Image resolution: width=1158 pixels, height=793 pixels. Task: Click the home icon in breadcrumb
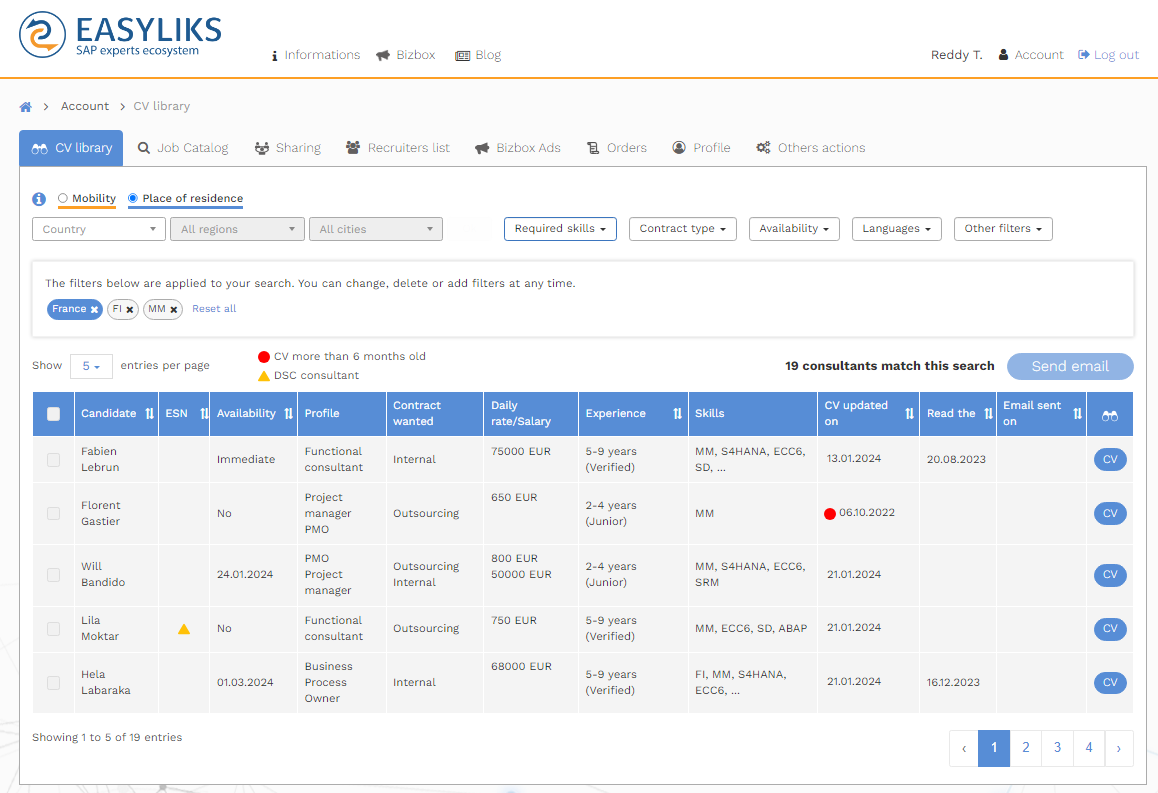pyautogui.click(x=26, y=107)
